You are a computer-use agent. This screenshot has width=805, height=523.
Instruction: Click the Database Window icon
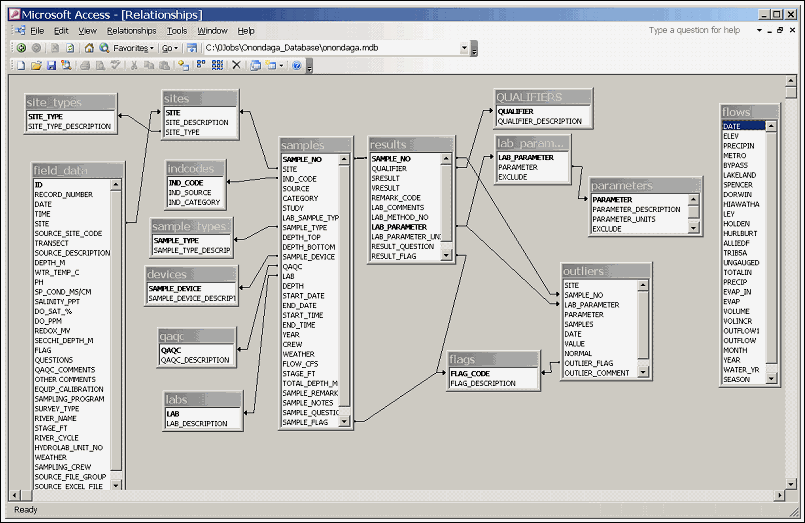pyautogui.click(x=255, y=65)
